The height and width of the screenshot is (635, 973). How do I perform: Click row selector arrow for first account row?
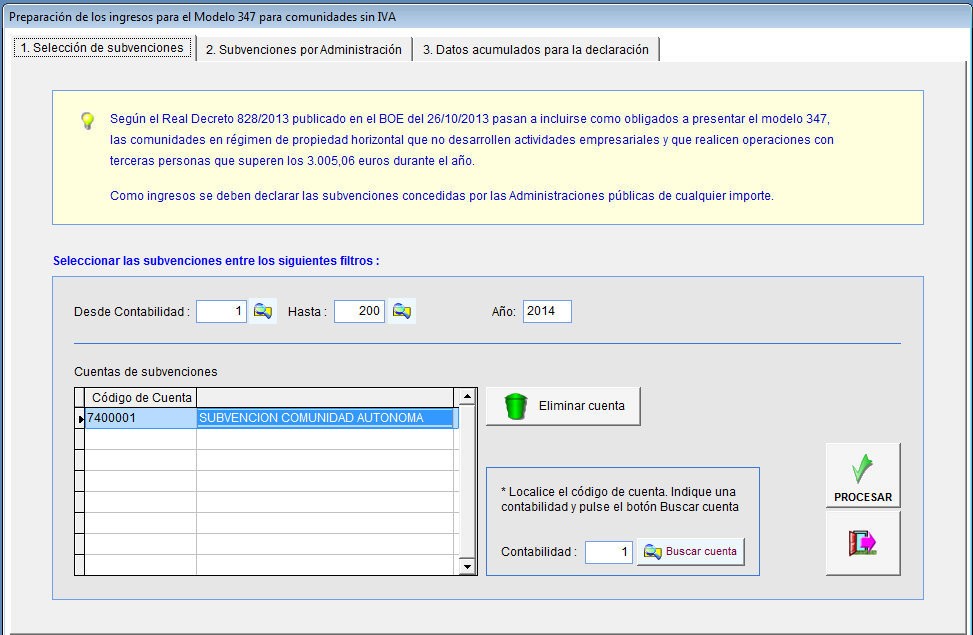(x=80, y=418)
